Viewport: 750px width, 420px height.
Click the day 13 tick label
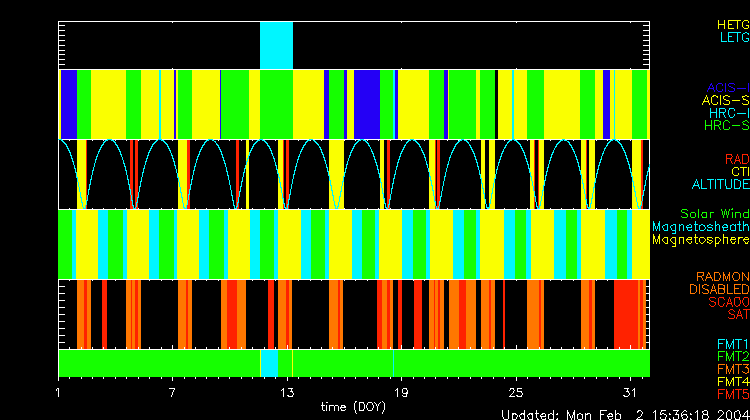click(288, 391)
